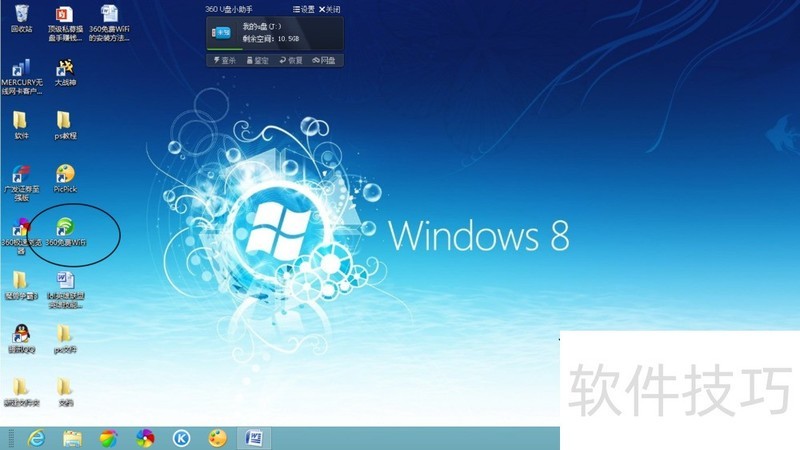
Task: Launch the 广发证券 trading shortcut
Action: pyautogui.click(x=21, y=184)
